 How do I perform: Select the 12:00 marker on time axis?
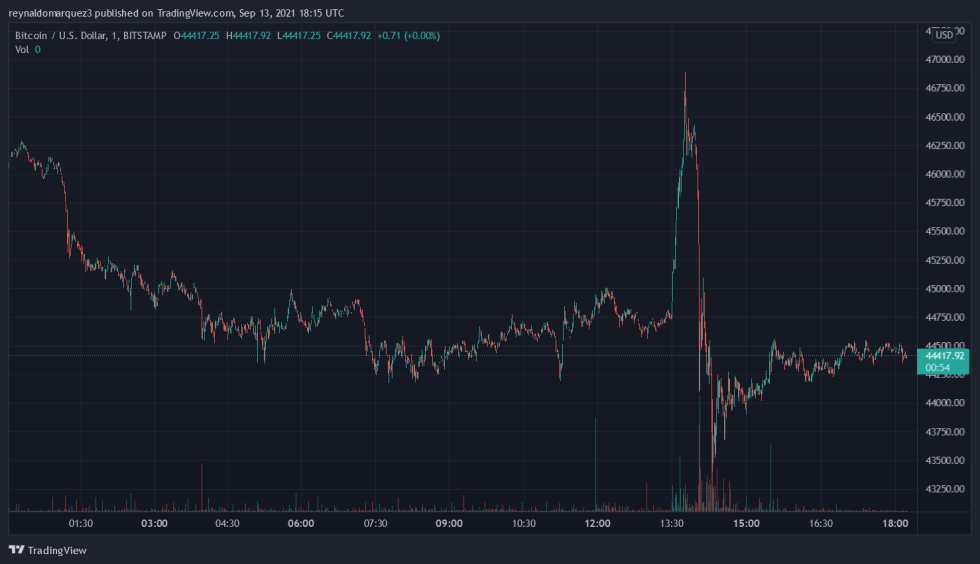coord(598,524)
